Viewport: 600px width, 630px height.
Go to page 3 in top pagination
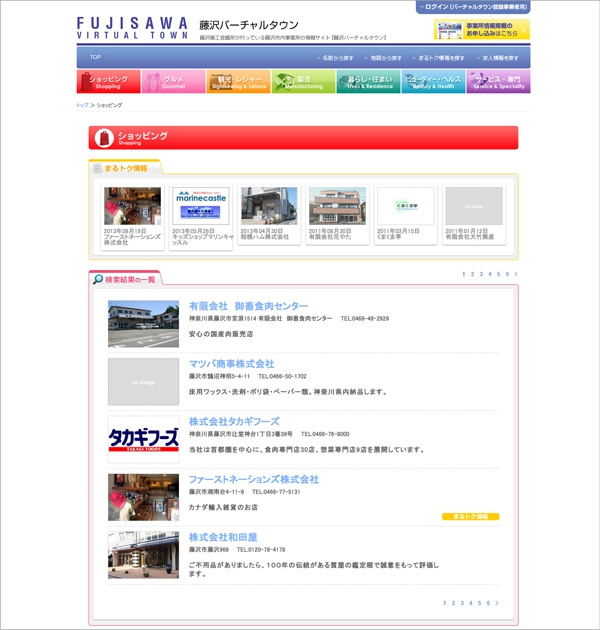(x=481, y=274)
